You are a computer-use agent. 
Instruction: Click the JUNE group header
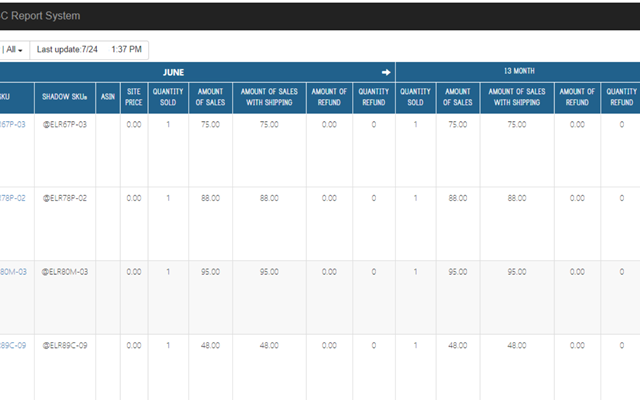click(173, 72)
